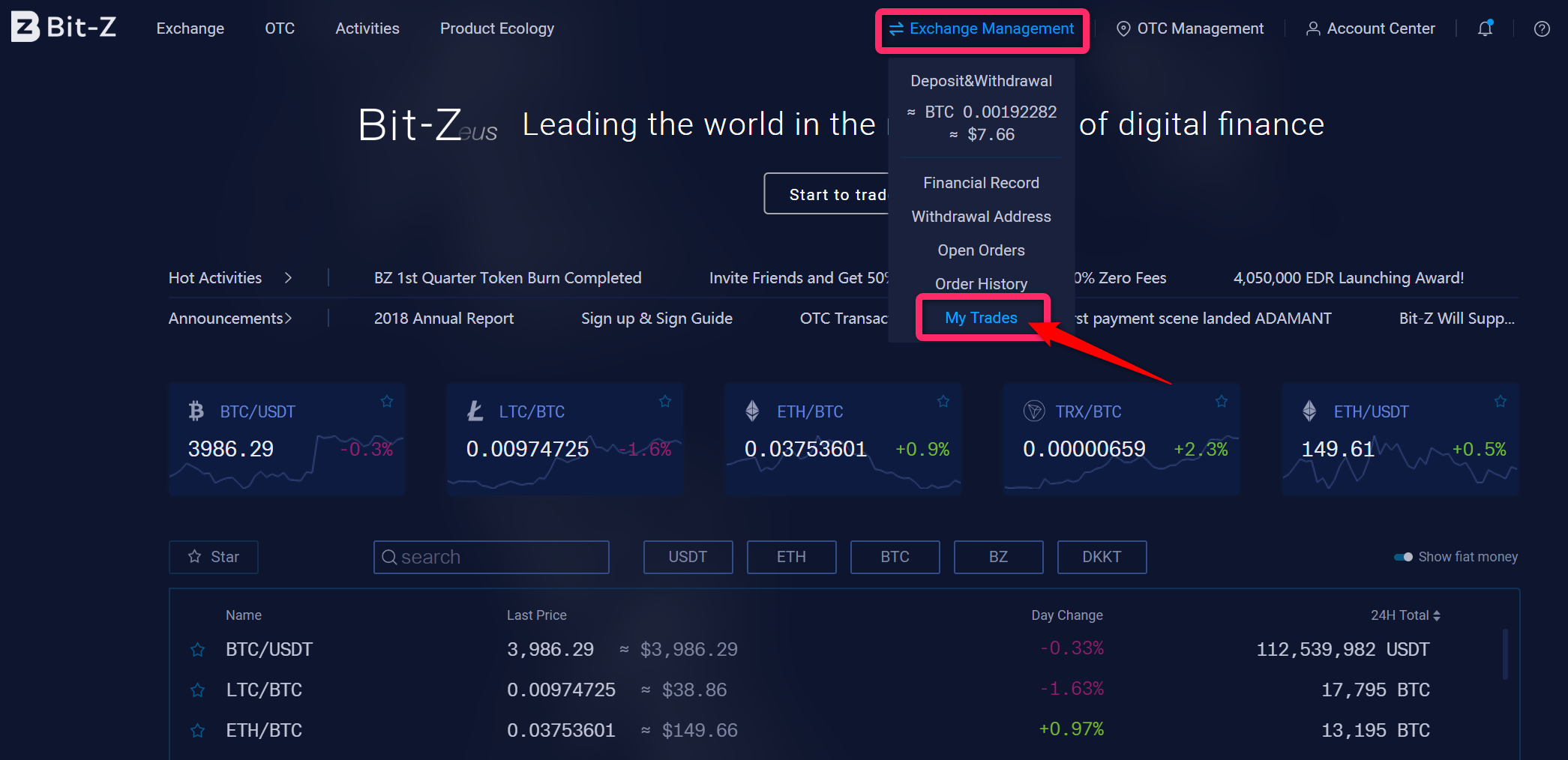Open the Account Center menu

pyautogui.click(x=1371, y=28)
